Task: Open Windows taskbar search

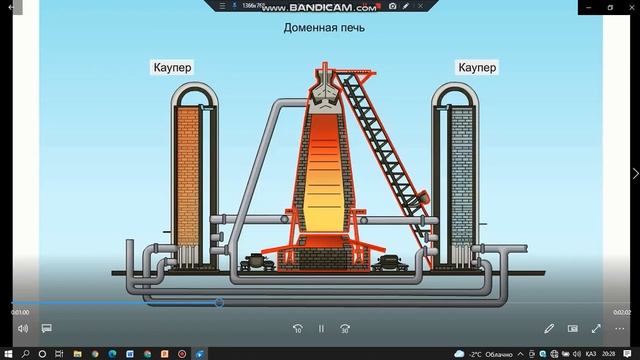Action: click(x=25, y=354)
